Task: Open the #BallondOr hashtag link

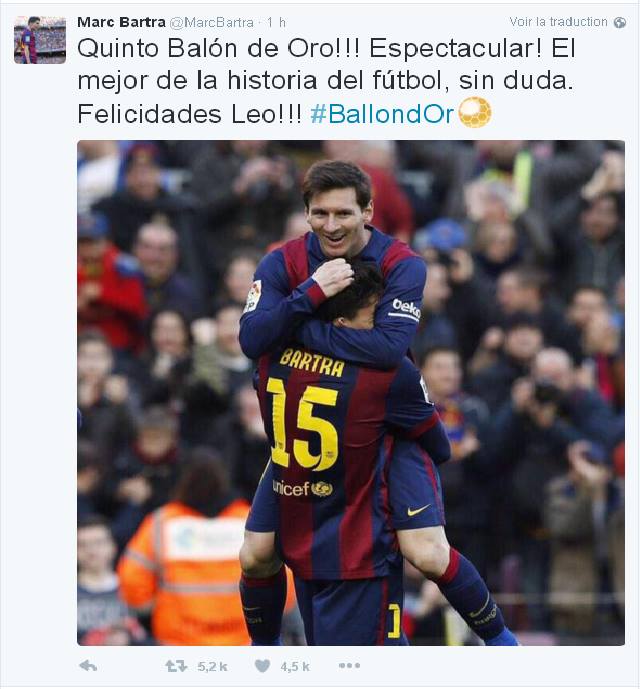Action: (x=382, y=114)
